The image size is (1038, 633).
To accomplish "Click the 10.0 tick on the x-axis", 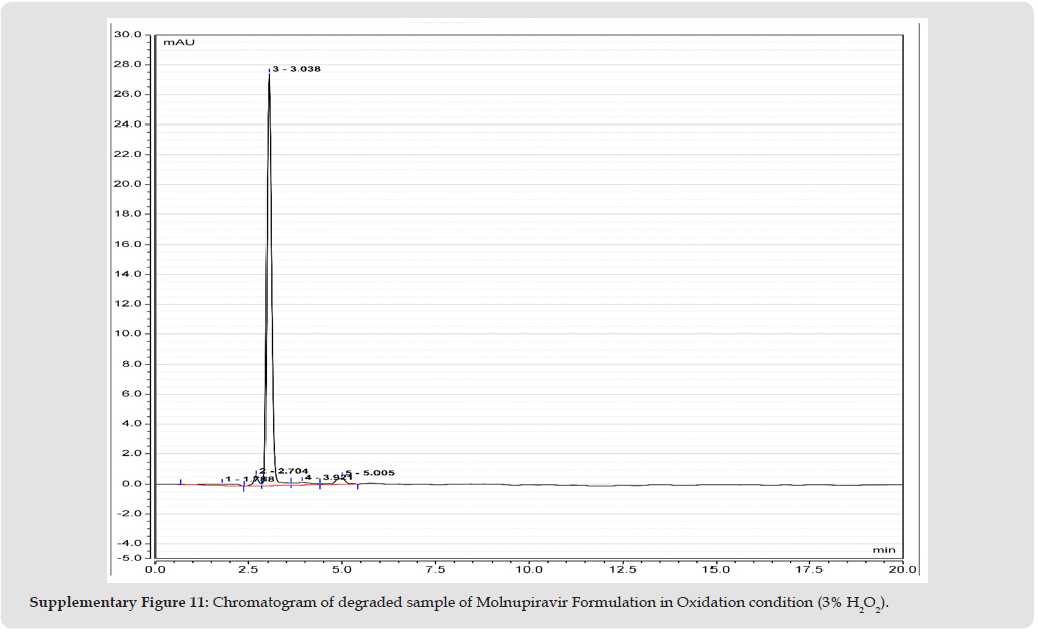I will 529,569.
